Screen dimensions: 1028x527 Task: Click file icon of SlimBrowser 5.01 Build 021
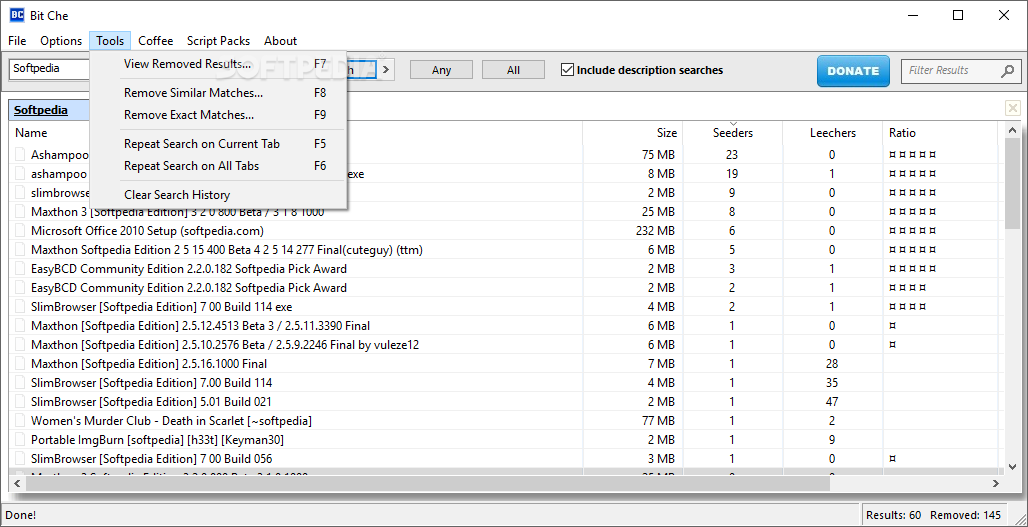20,402
